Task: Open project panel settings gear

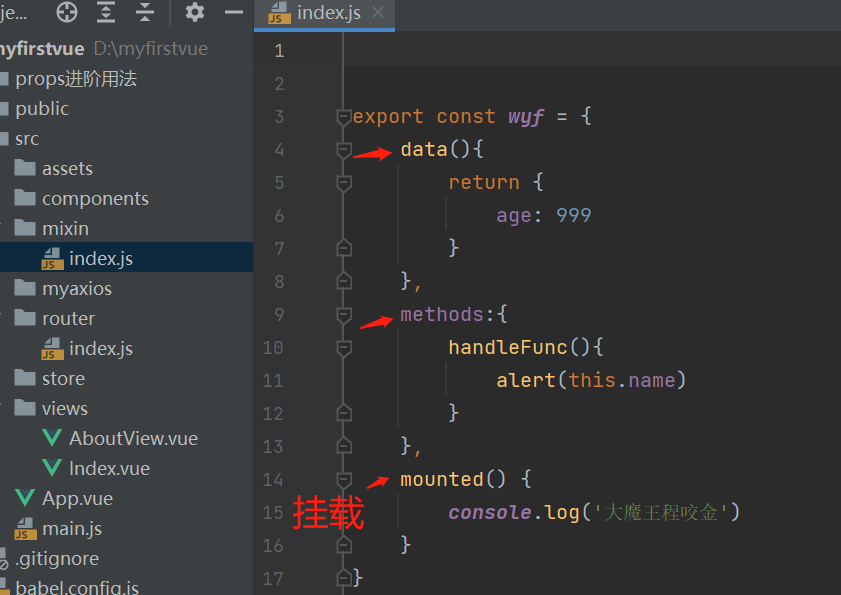Action: pyautogui.click(x=195, y=12)
